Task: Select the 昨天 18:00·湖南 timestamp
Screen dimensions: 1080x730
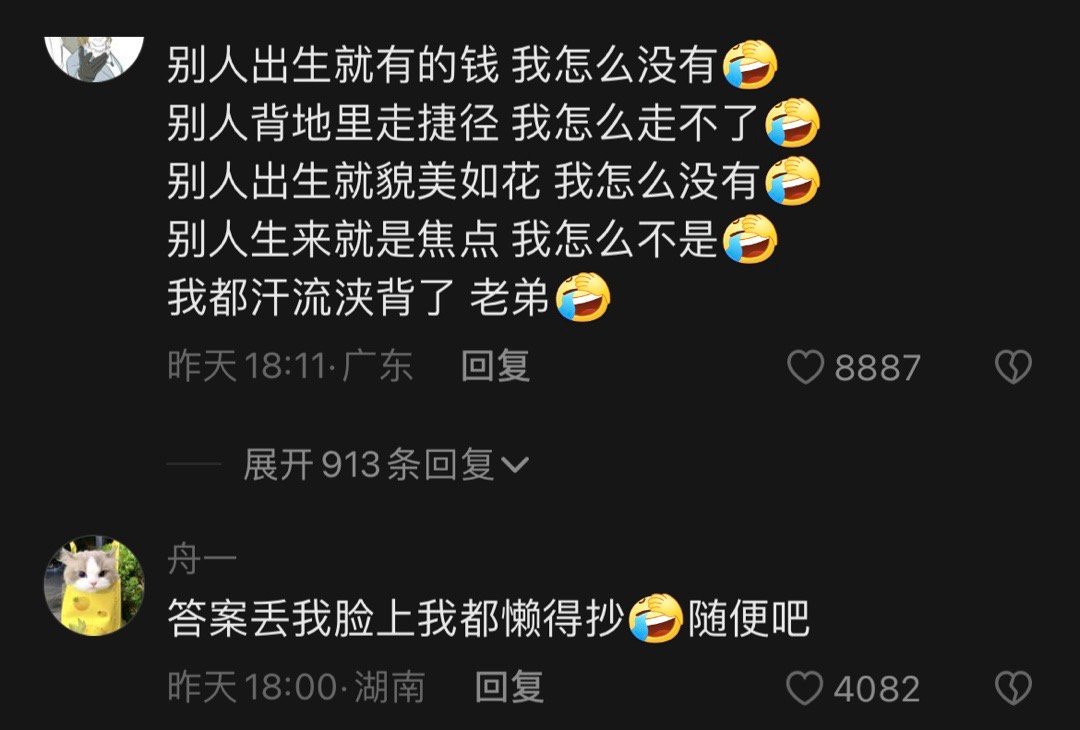Action: point(296,687)
